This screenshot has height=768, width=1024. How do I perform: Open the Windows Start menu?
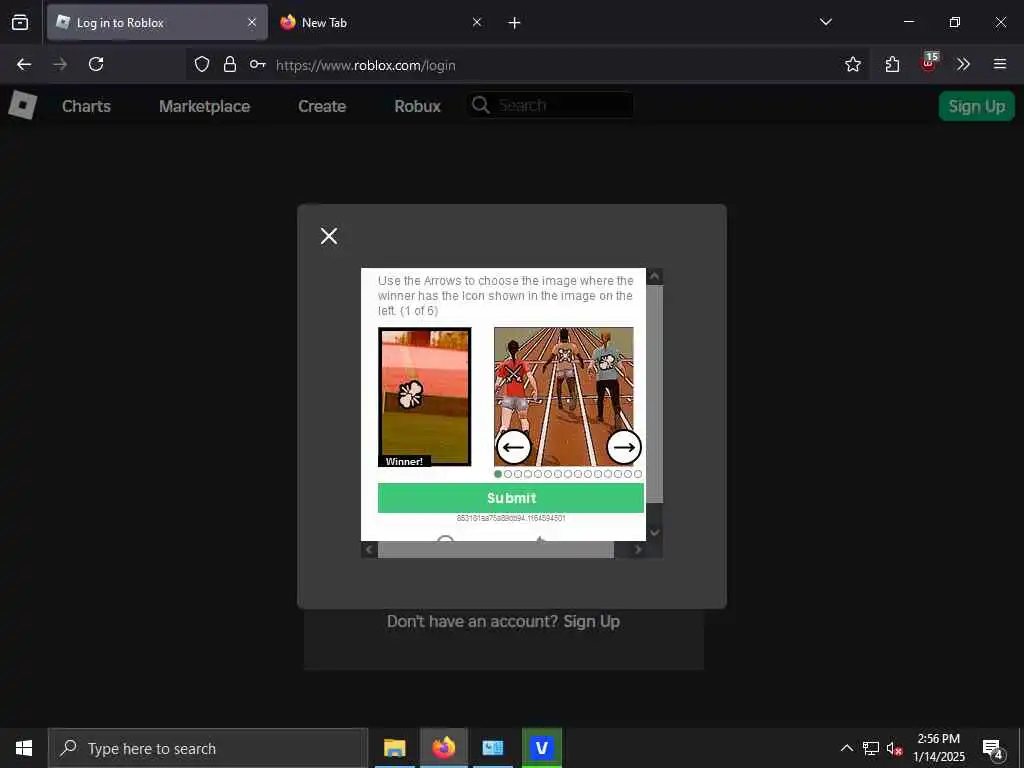(24, 748)
